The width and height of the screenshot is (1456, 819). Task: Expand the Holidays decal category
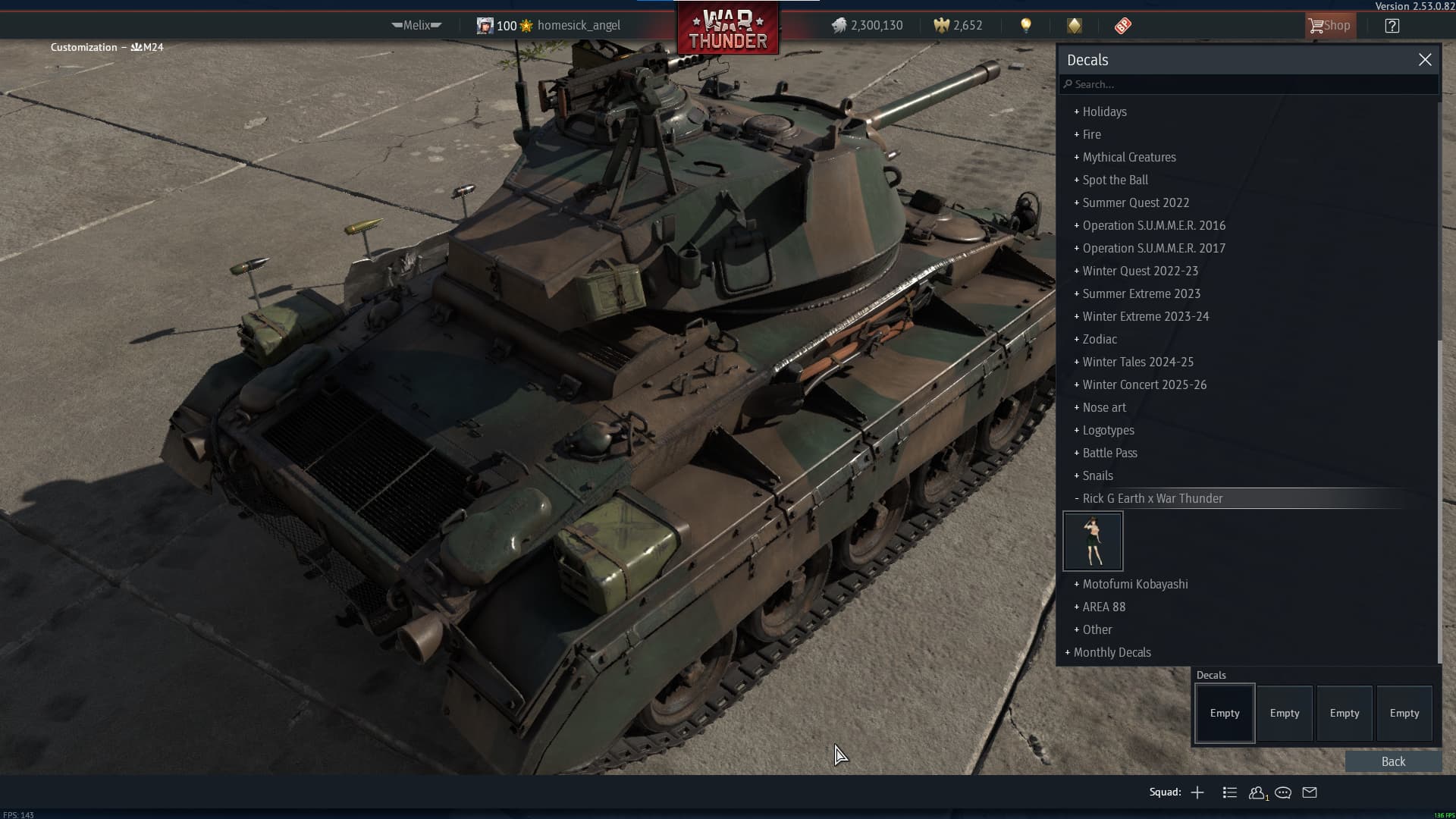point(1104,111)
